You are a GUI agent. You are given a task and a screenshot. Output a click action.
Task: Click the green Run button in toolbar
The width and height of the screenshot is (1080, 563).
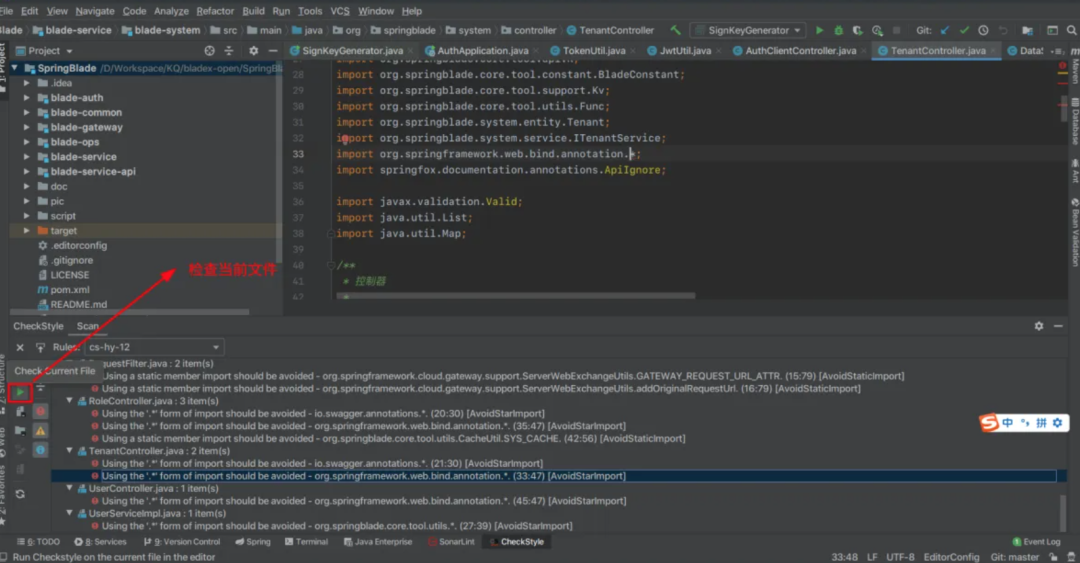tap(819, 30)
